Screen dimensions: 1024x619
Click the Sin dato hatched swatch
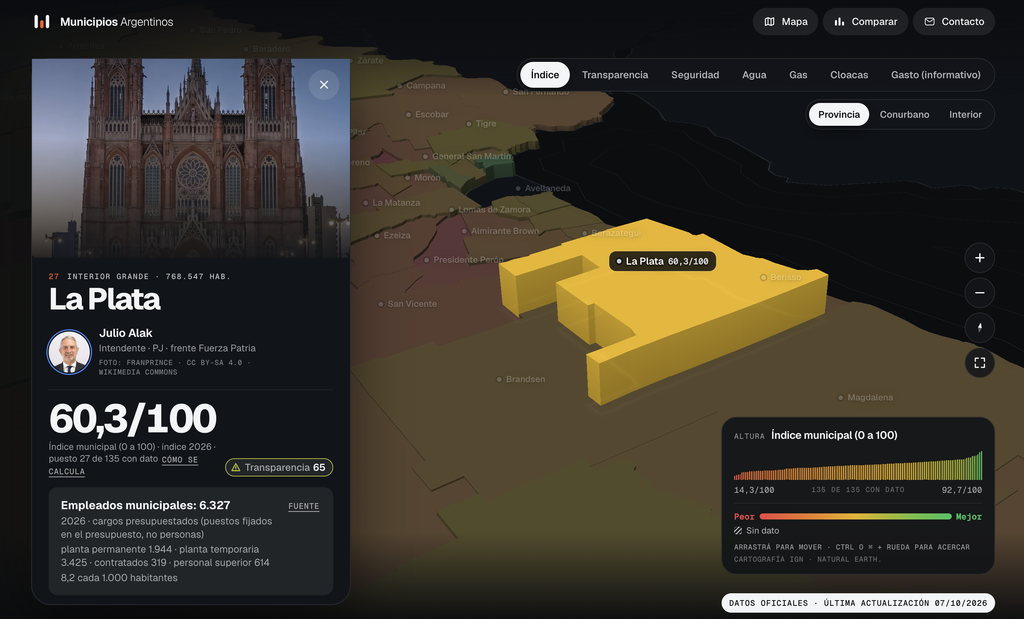click(738, 531)
